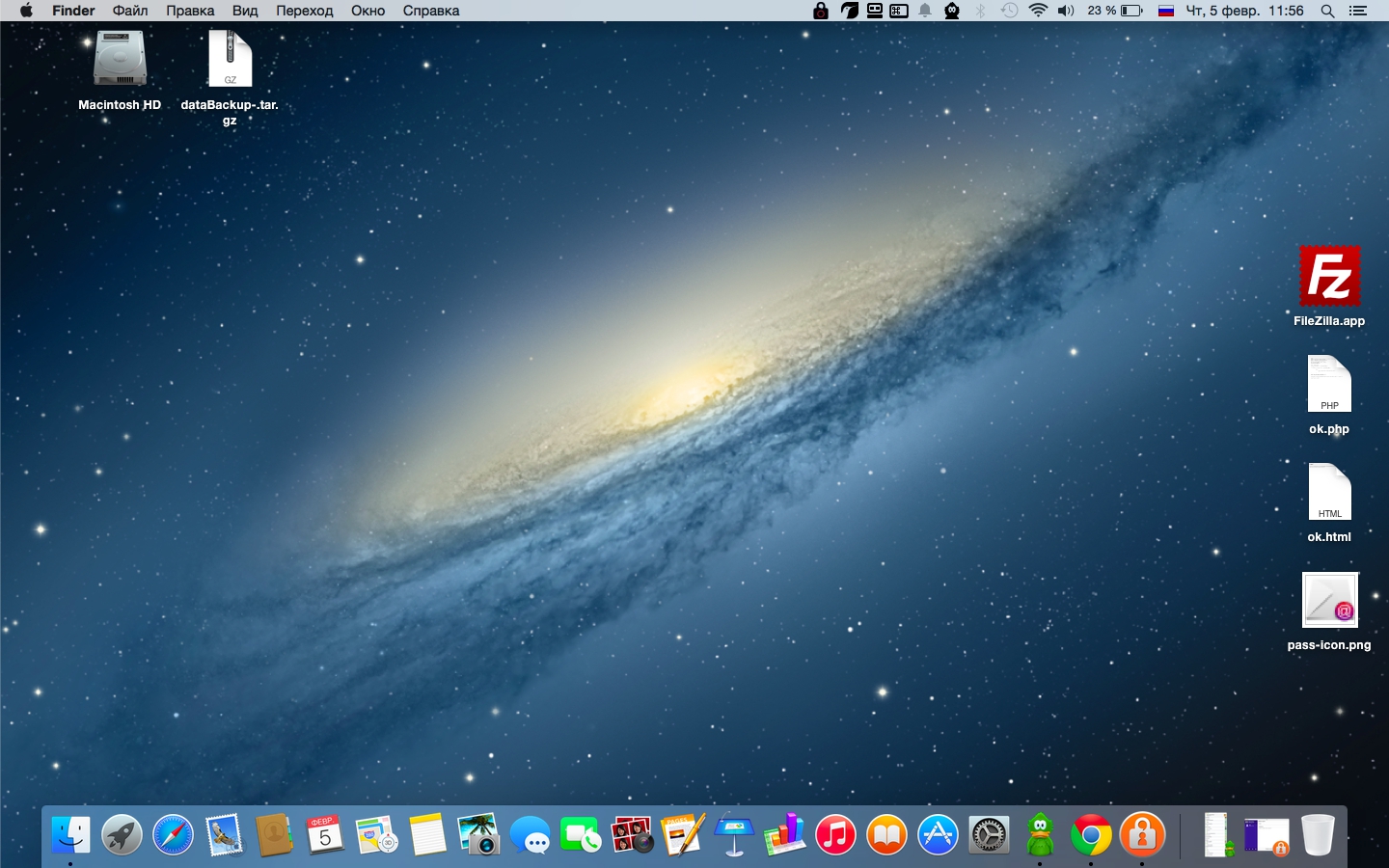This screenshot has width=1389, height=868.
Task: Launch the Launchpad rocket icon
Action: pos(122,835)
